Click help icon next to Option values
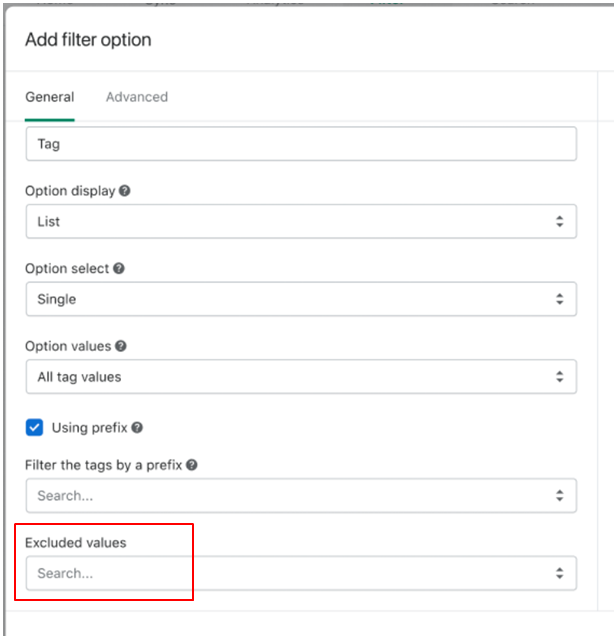This screenshot has height=636, width=616. point(121,346)
